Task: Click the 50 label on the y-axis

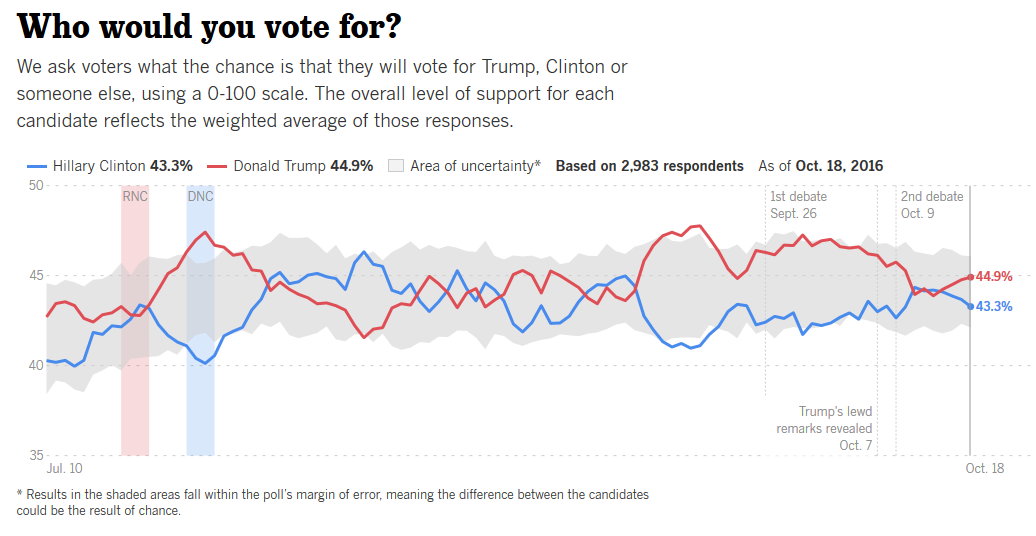Action: 36,186
